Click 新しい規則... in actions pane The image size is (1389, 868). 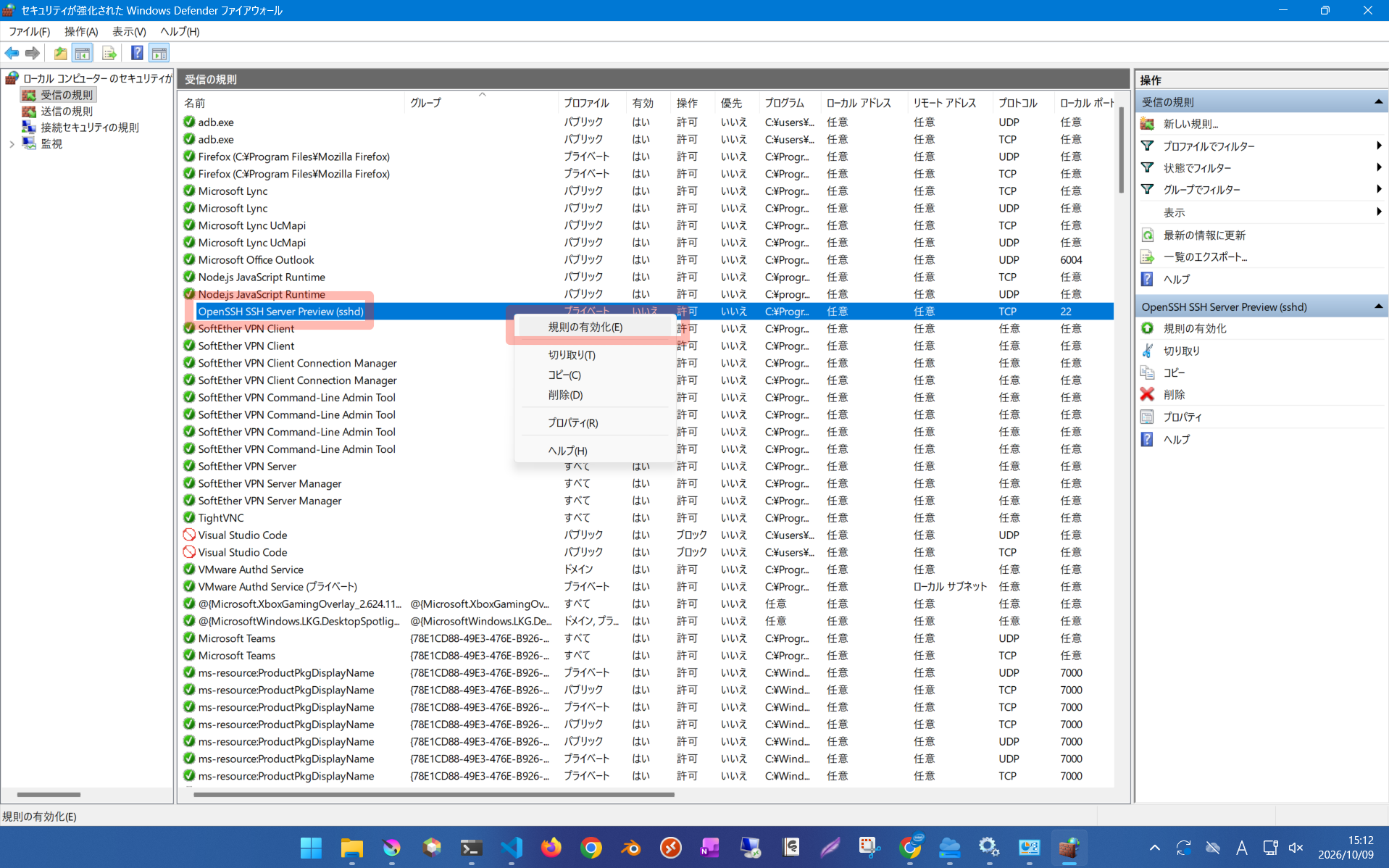pyautogui.click(x=1190, y=124)
